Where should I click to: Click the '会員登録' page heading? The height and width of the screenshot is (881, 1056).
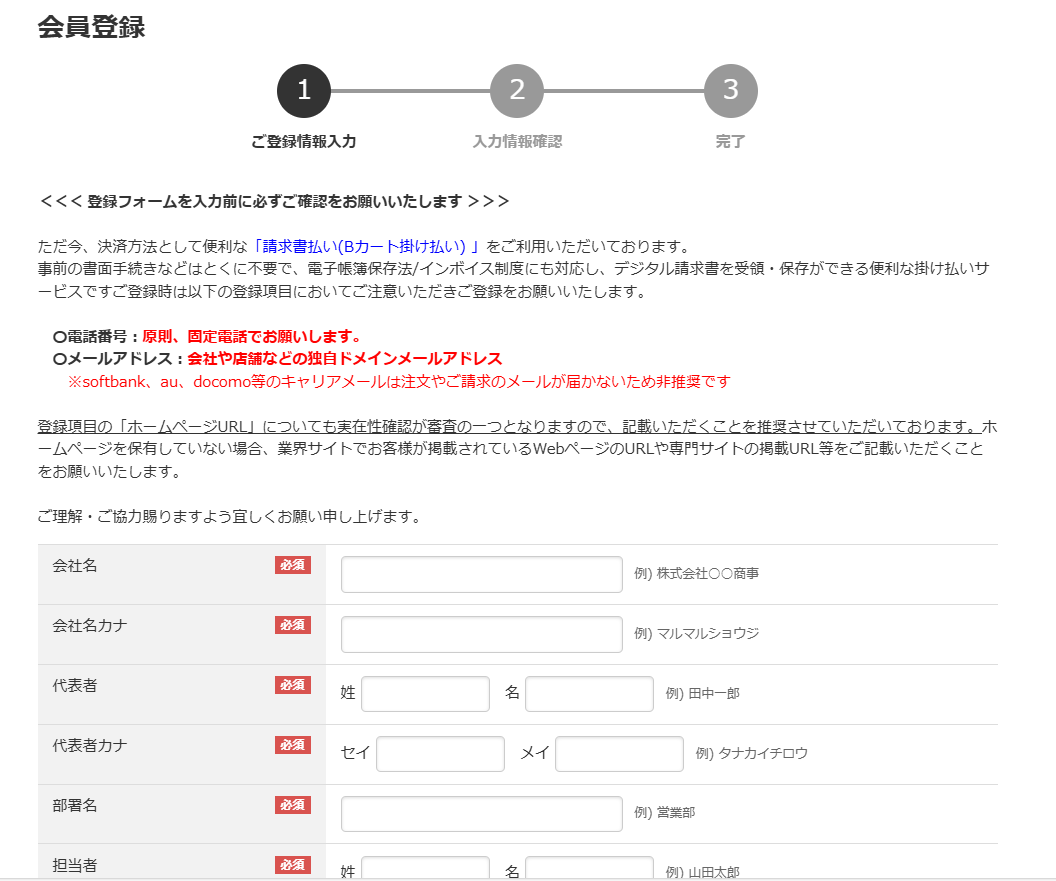point(92,27)
